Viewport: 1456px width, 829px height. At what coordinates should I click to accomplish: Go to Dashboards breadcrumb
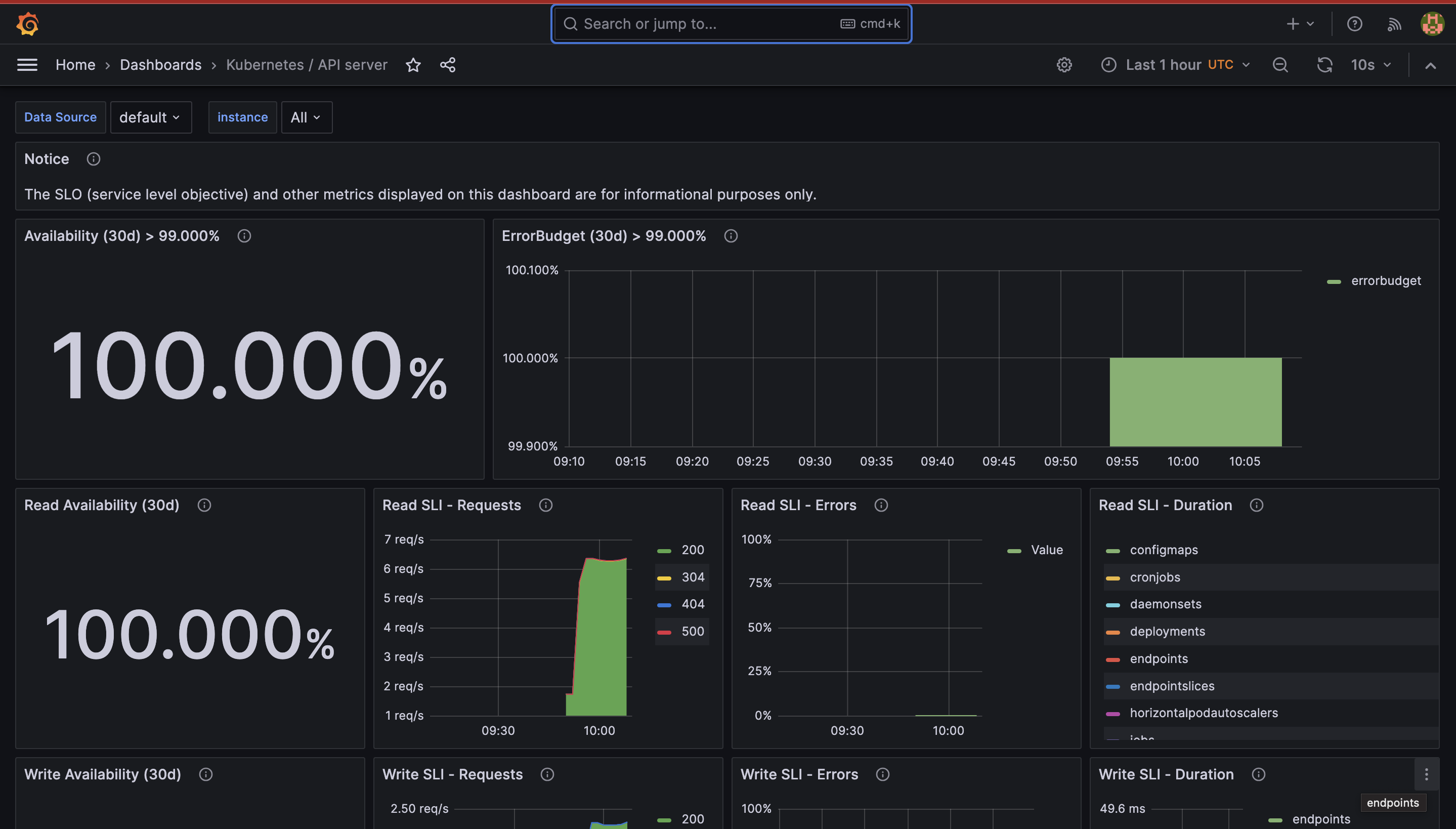(160, 65)
